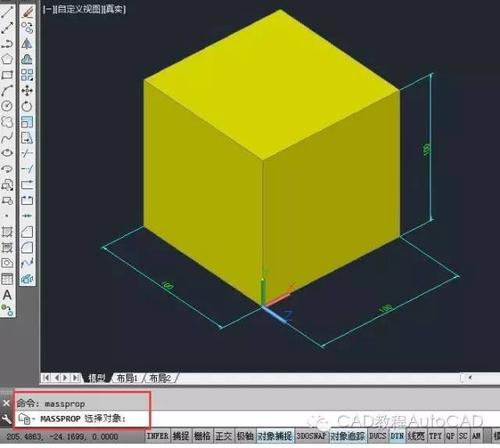Toggle SC selection cycling
500x448 pixels.
click(463, 436)
